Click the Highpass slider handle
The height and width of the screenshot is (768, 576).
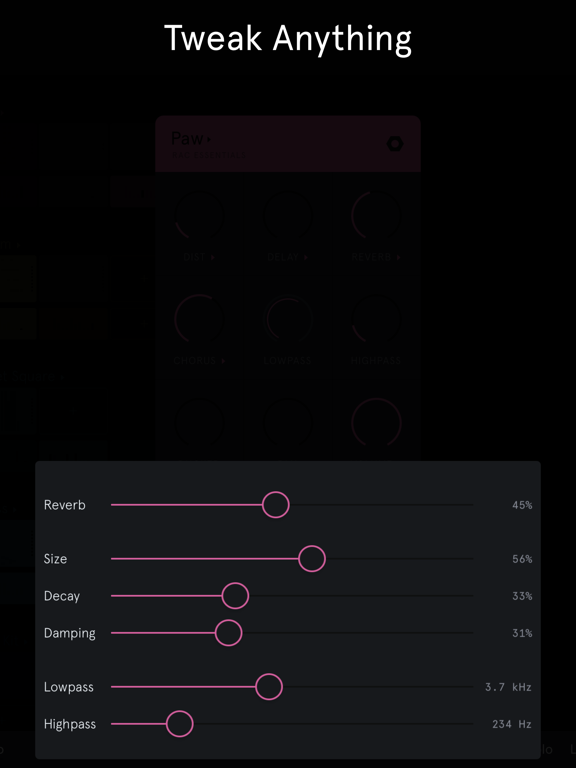point(180,724)
